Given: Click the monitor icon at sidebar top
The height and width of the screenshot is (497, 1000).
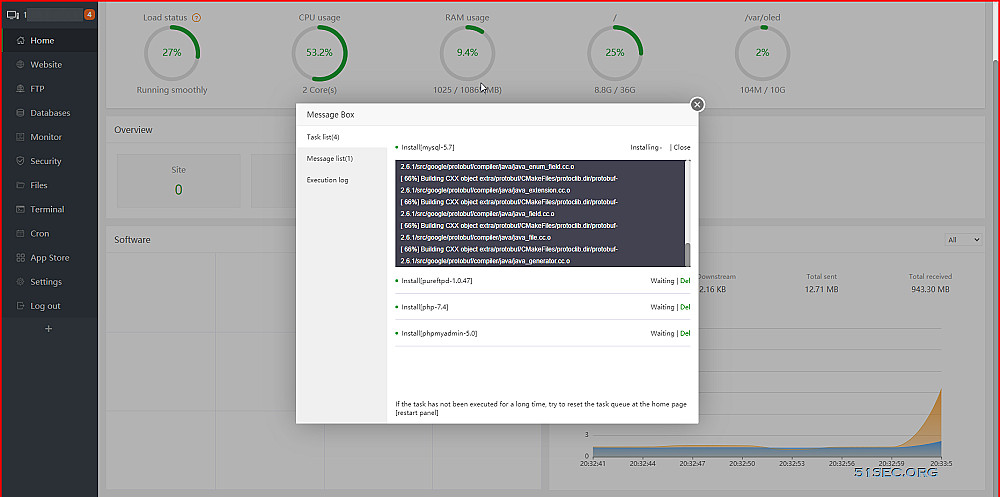Looking at the screenshot, I should [x=12, y=14].
